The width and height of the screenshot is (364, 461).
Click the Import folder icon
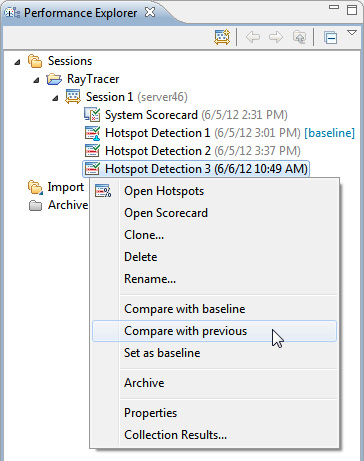(35, 187)
